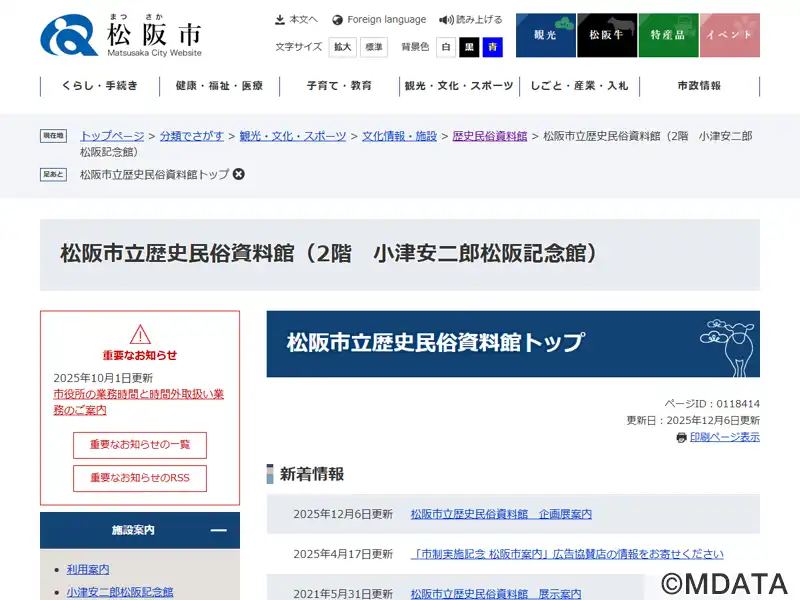800x600 pixels.
Task: Open 観光・文化・スポーツ menu
Action: (x=459, y=86)
